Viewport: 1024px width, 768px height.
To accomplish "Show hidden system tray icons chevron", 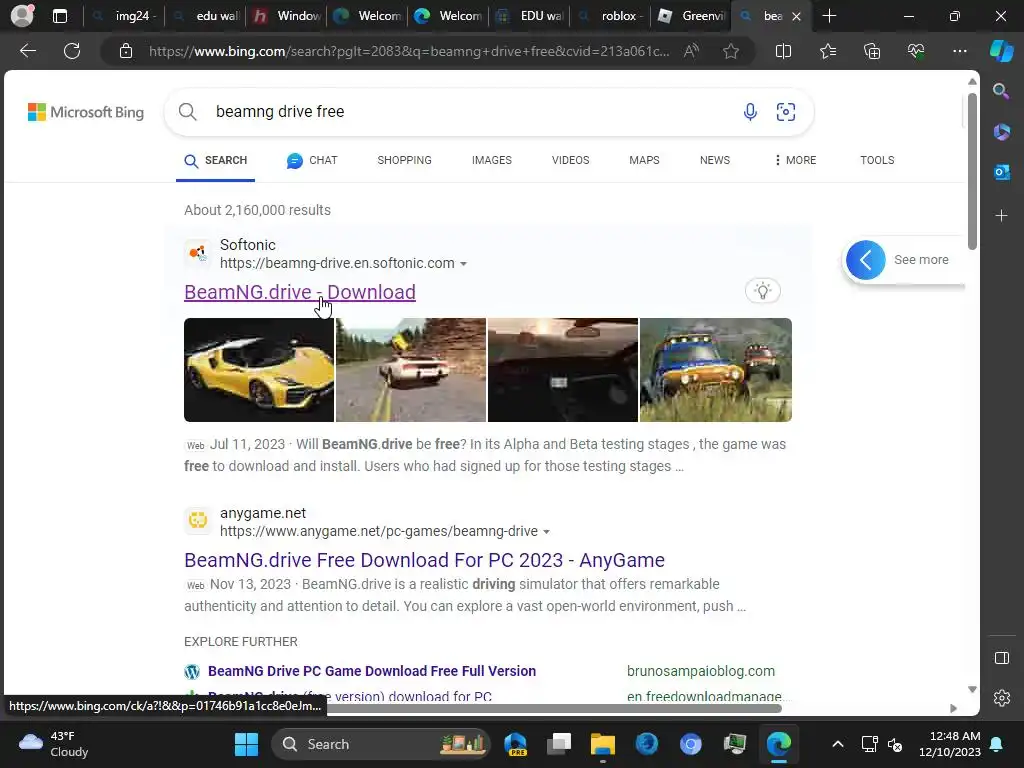I will click(x=837, y=744).
